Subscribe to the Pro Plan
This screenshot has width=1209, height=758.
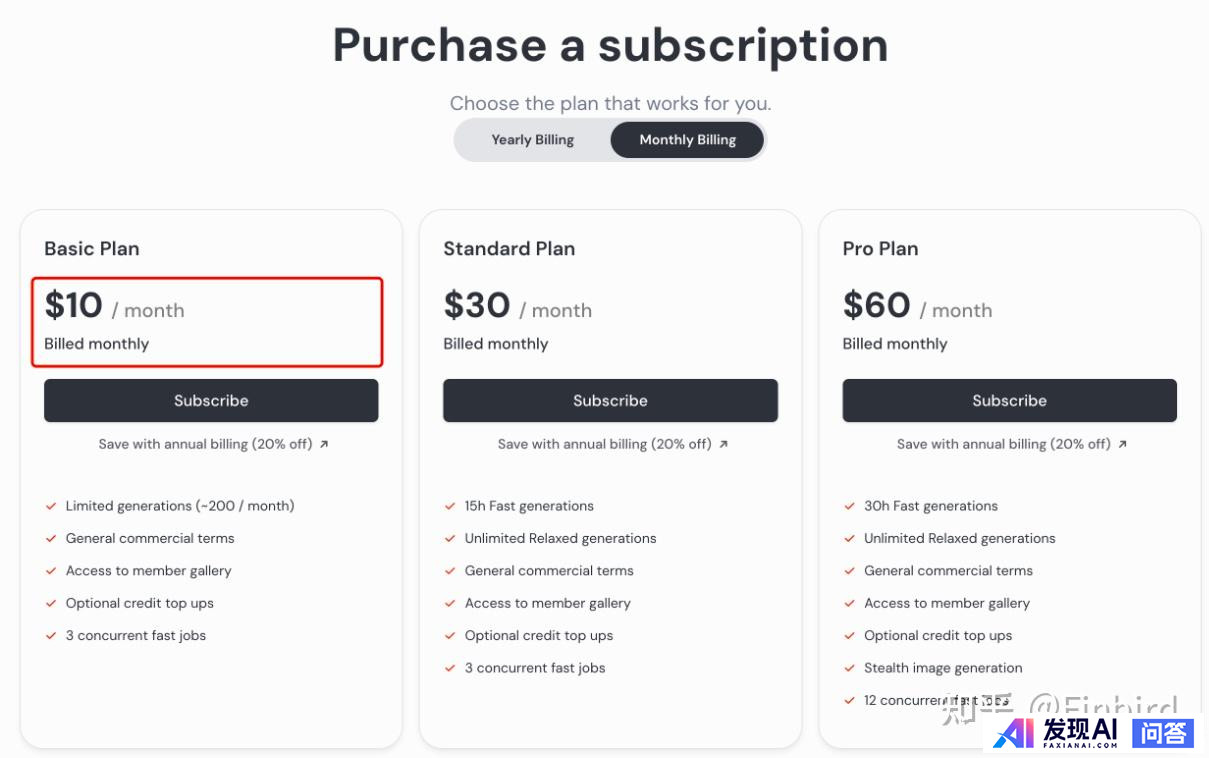(x=1009, y=400)
